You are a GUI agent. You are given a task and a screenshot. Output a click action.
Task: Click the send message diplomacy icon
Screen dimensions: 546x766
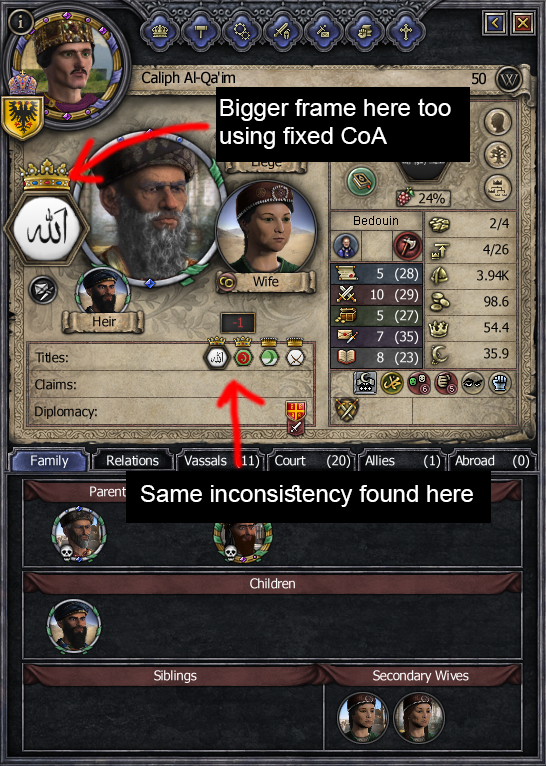point(42,290)
